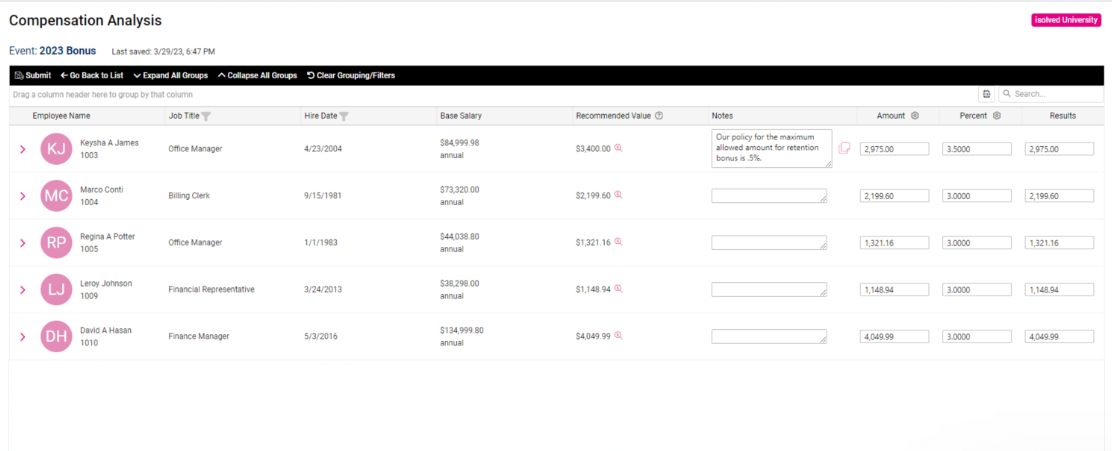1112x451 pixels.
Task: Clear Grouping/Filters
Action: point(350,75)
